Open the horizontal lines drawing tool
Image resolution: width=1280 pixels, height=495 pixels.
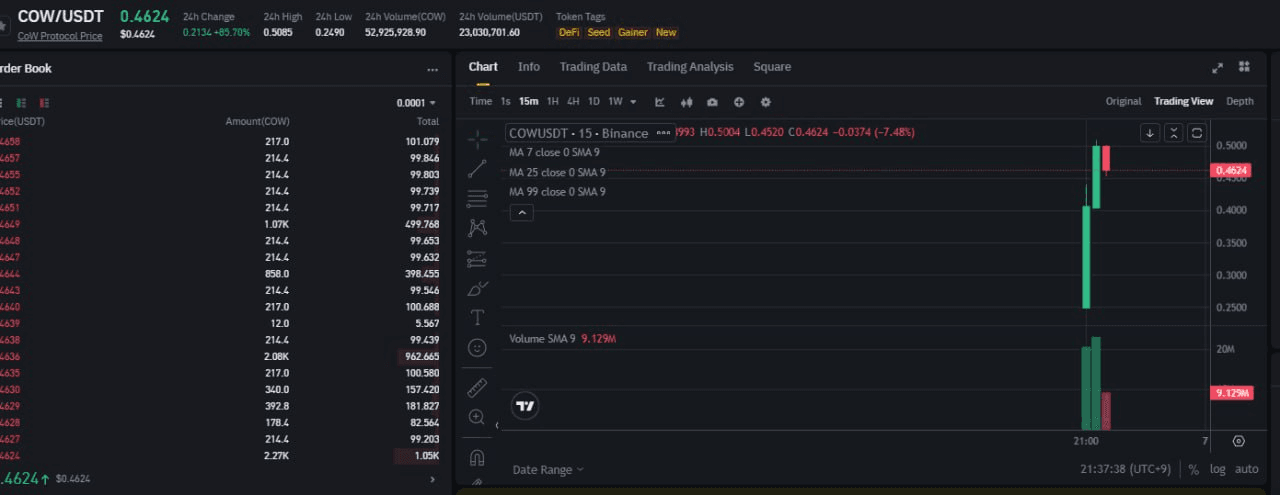[x=477, y=198]
